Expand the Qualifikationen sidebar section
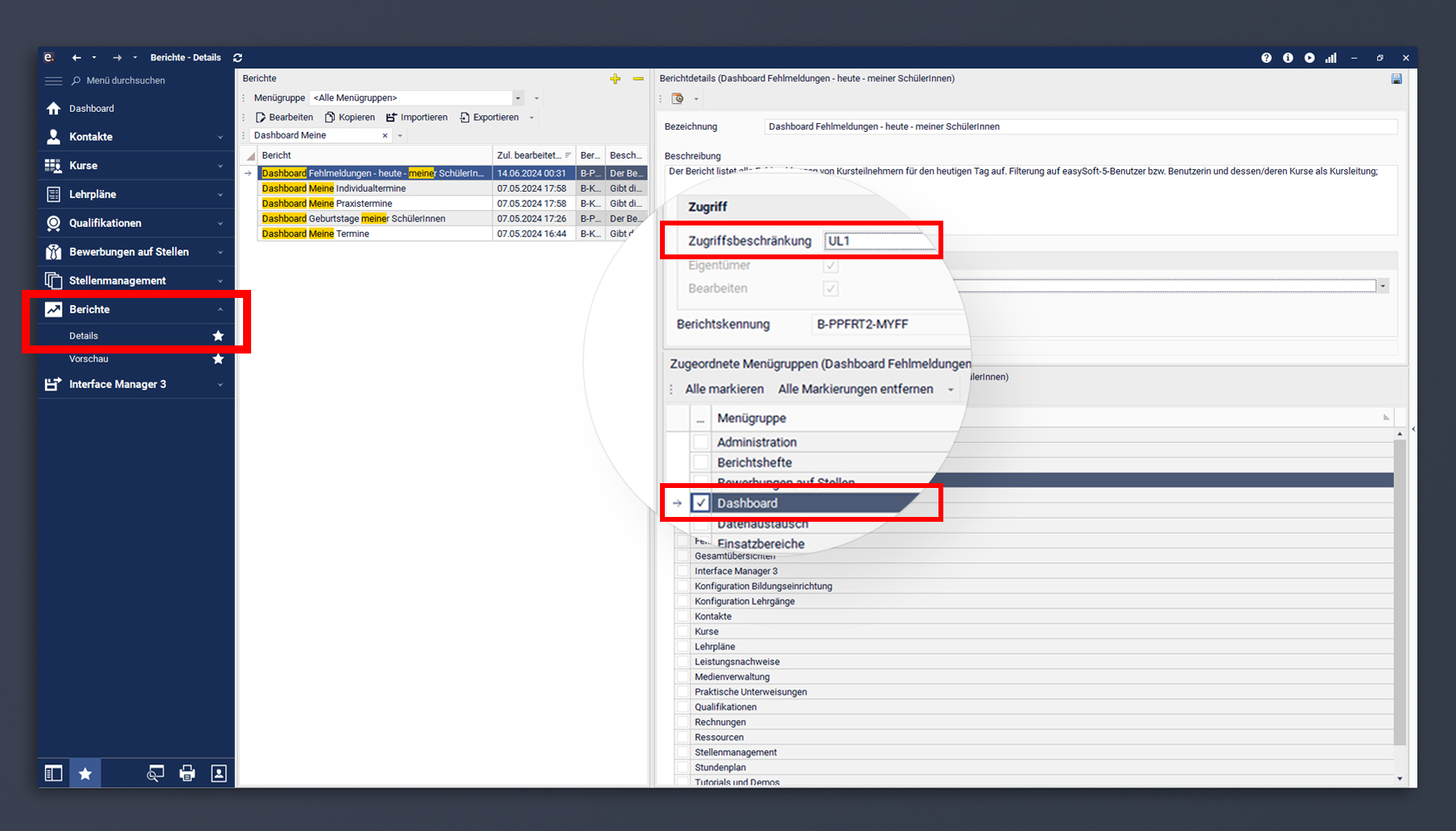Screen dimensions: 1456x831 pos(136,223)
